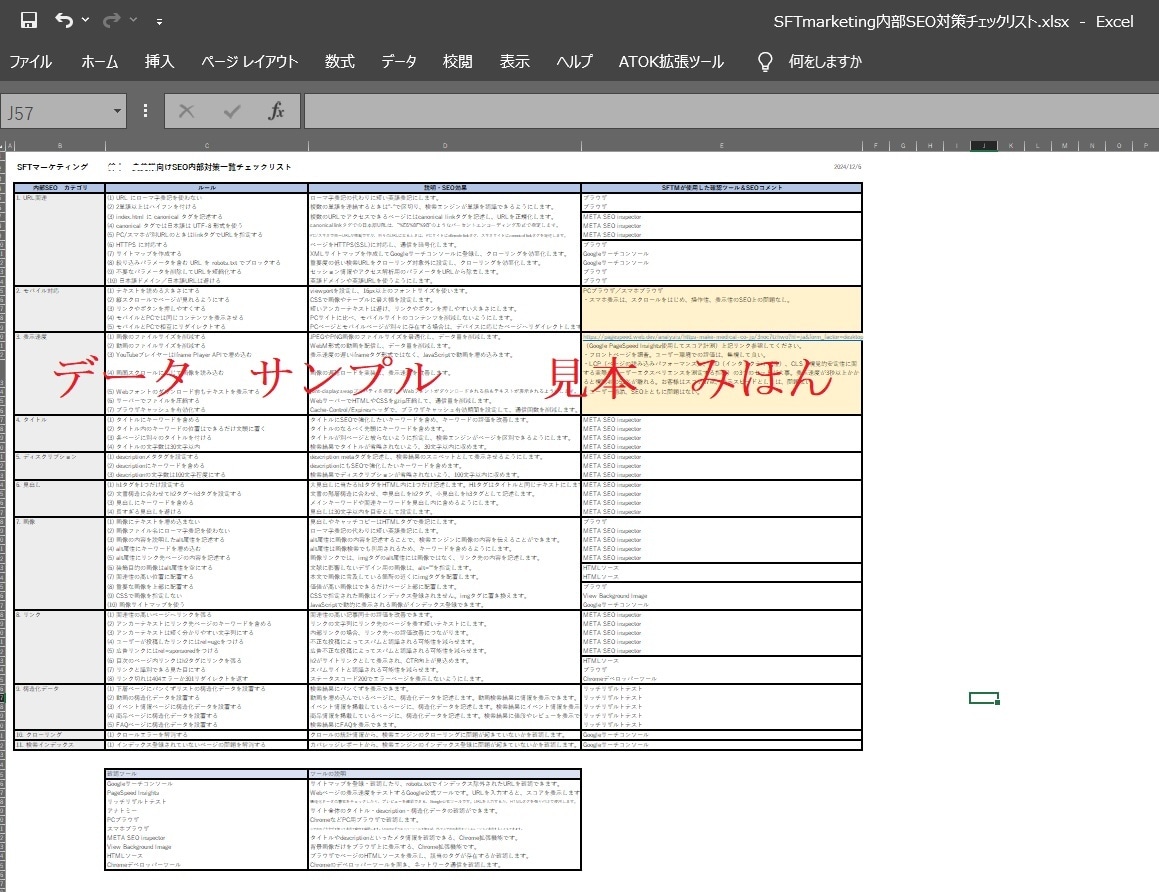Select column C header
This screenshot has width=1159, height=892.
[x=206, y=146]
